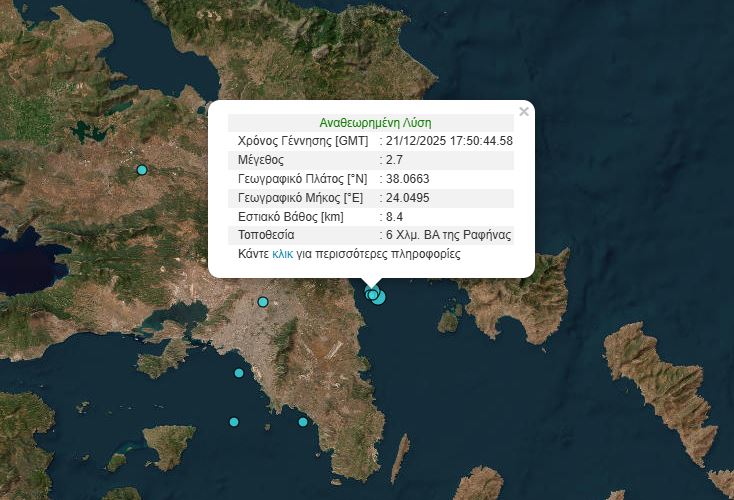
Task: Click the origin time value 21/12/2025 17:50:44.58
Action: 450,141
